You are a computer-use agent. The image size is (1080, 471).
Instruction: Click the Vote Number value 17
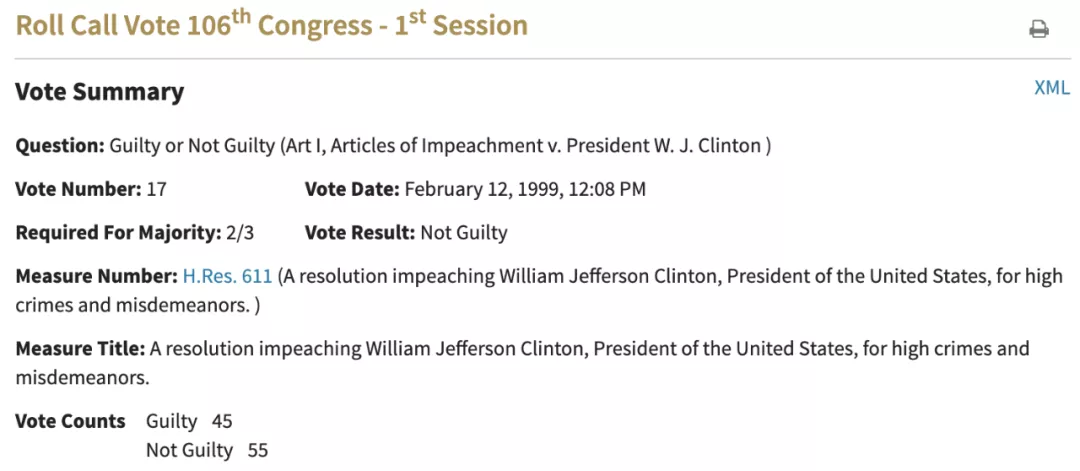coord(156,189)
